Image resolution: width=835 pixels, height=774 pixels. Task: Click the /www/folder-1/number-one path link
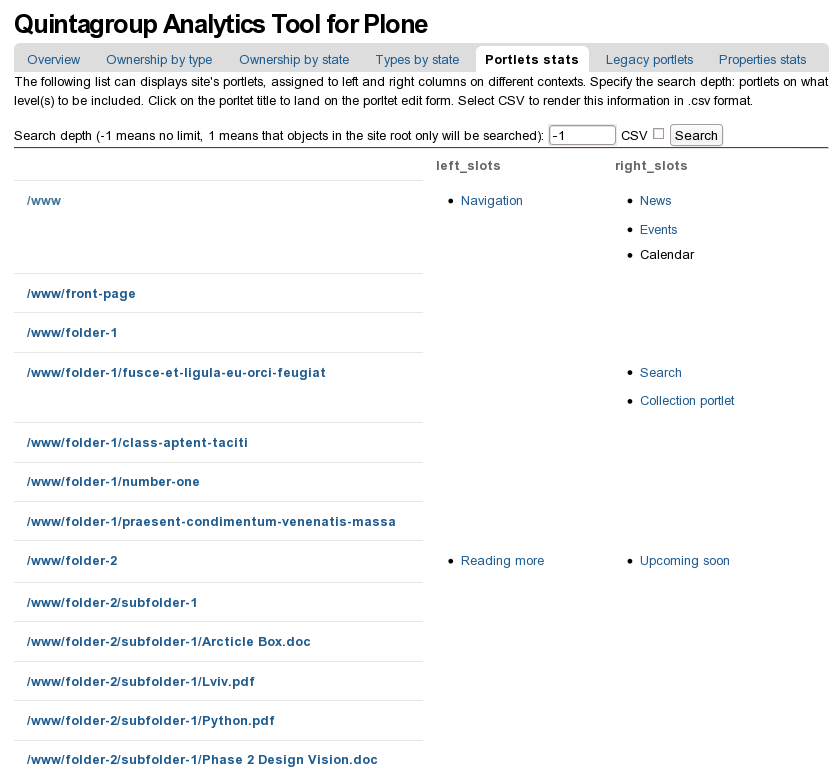[113, 482]
